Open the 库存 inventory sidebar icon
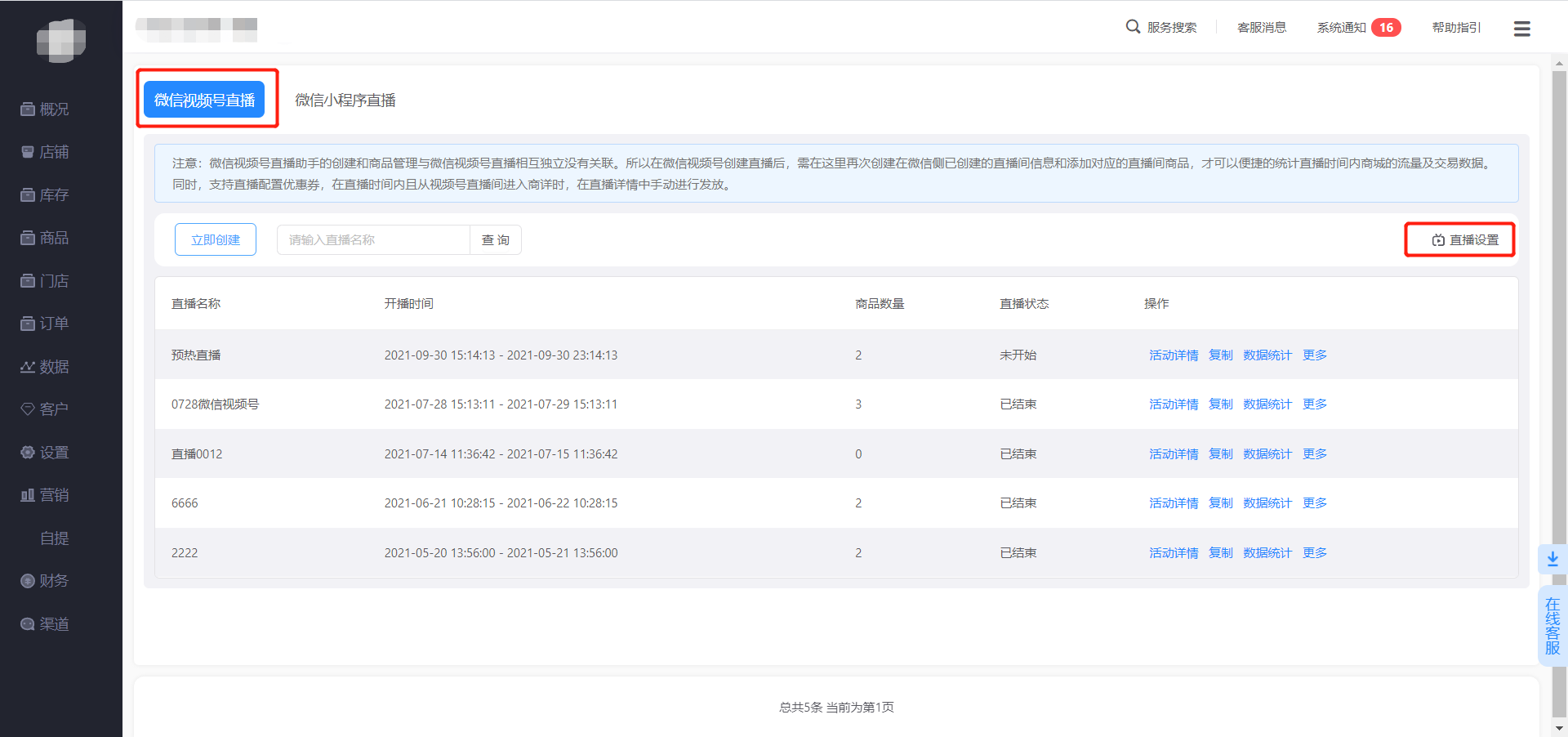 (x=28, y=195)
